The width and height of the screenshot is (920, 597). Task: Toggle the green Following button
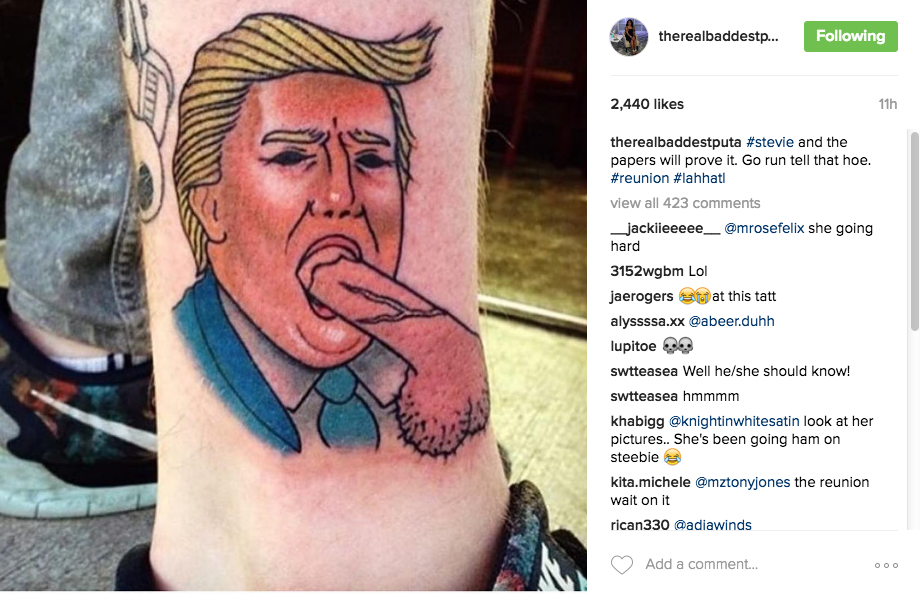(851, 36)
